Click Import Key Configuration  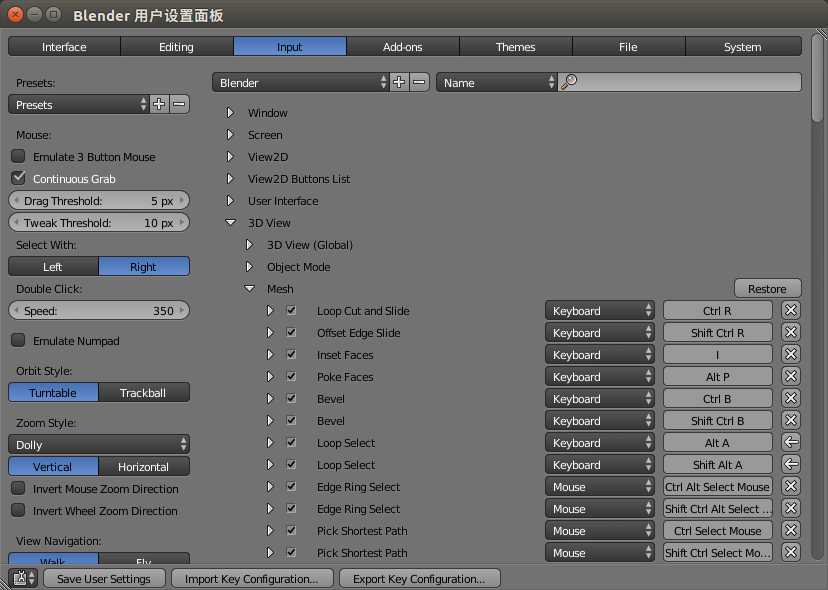click(252, 578)
